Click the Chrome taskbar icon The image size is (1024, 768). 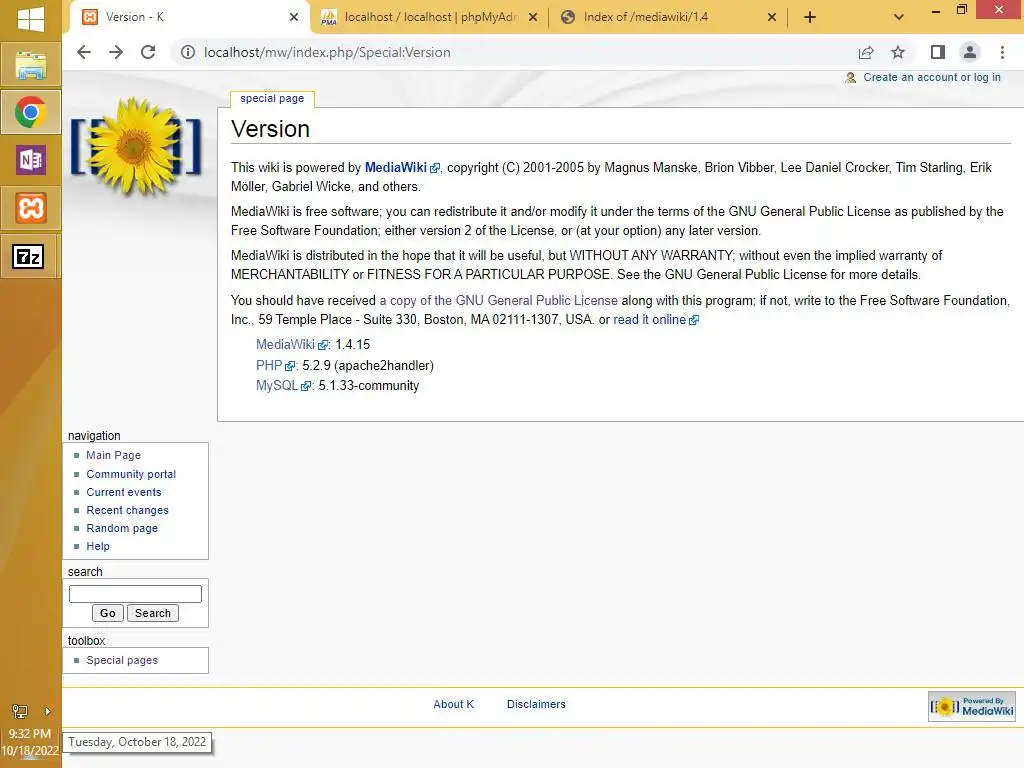31,112
